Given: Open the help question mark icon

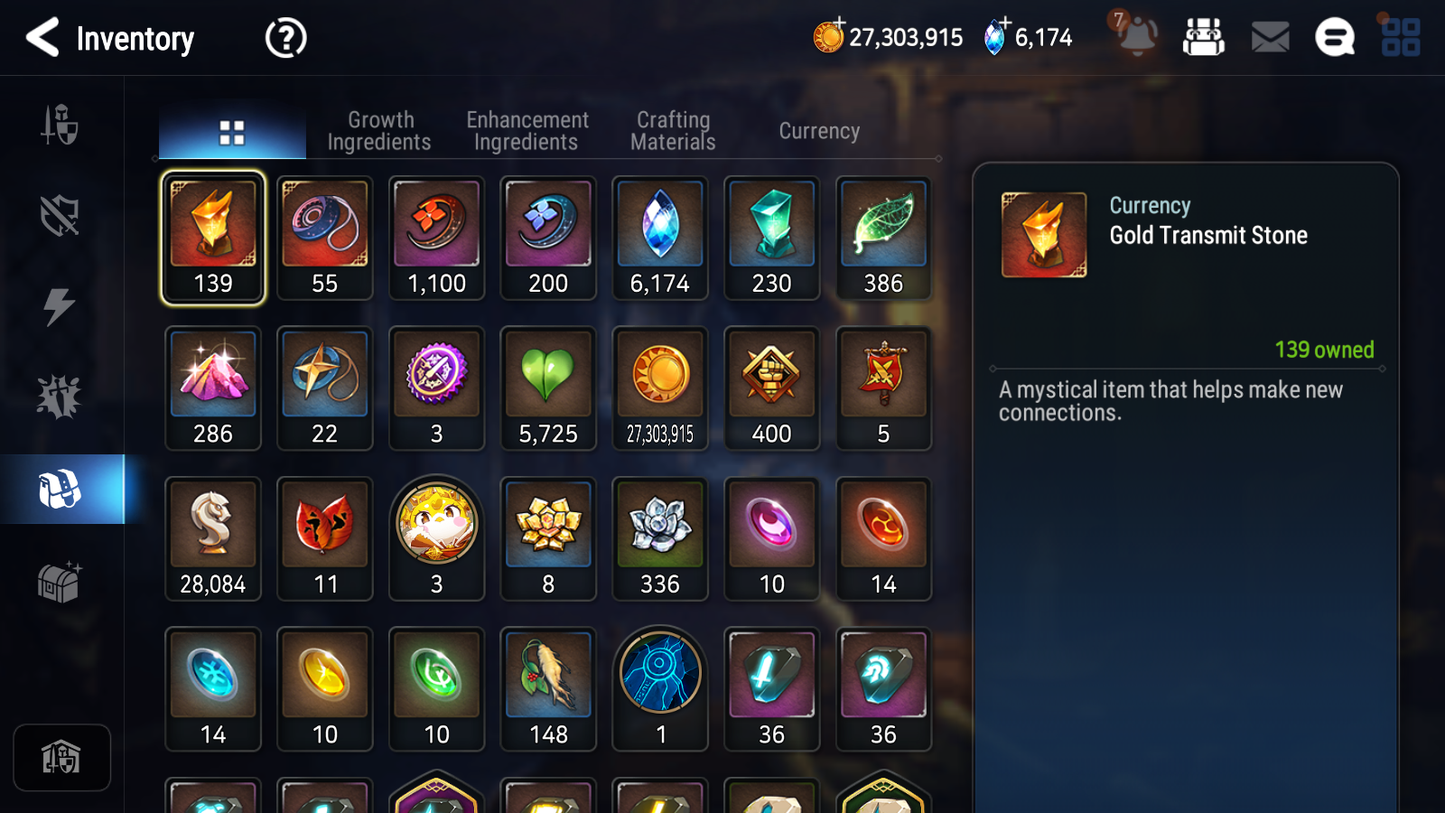Looking at the screenshot, I should click(286, 38).
